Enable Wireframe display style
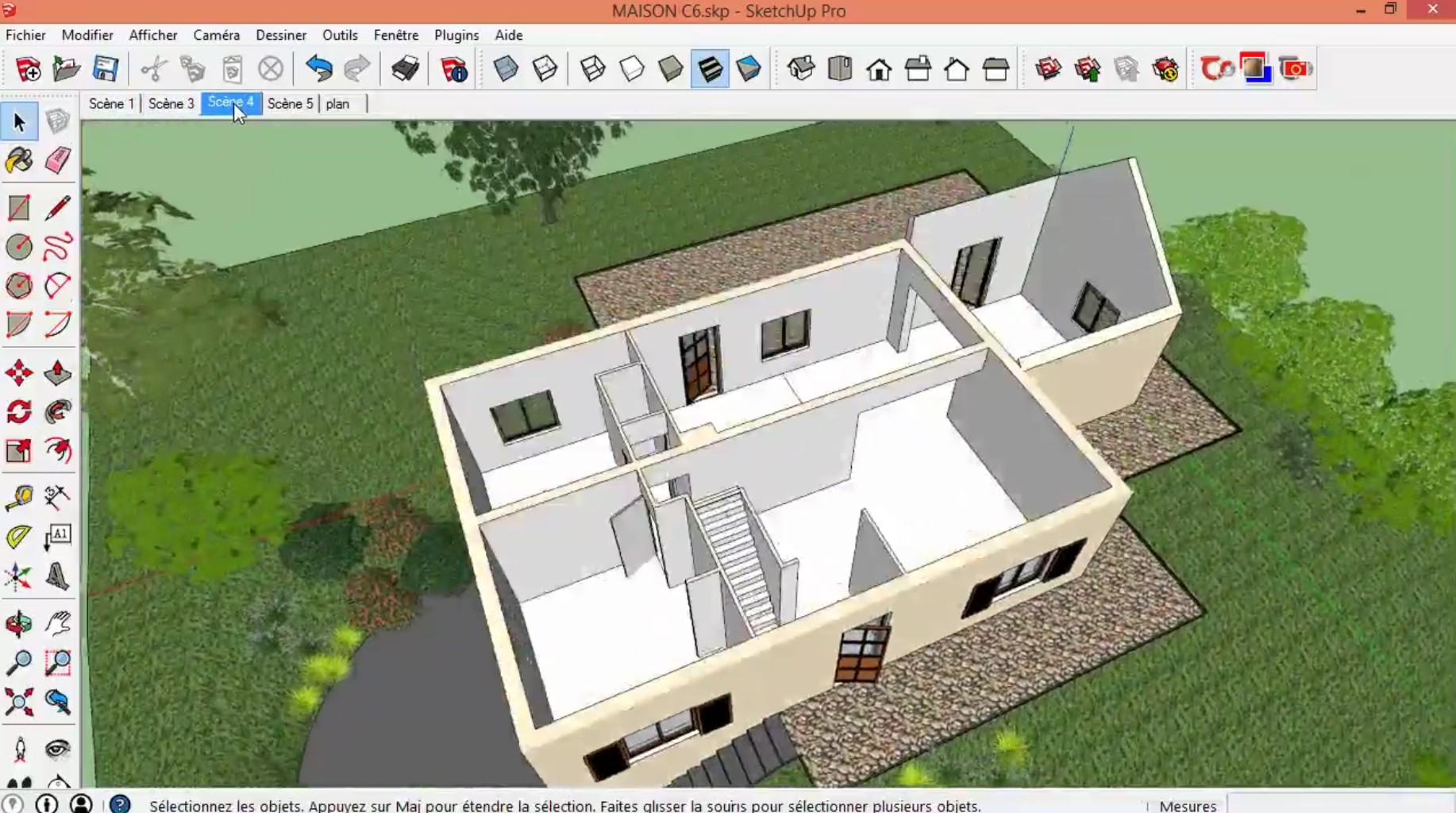 point(593,69)
